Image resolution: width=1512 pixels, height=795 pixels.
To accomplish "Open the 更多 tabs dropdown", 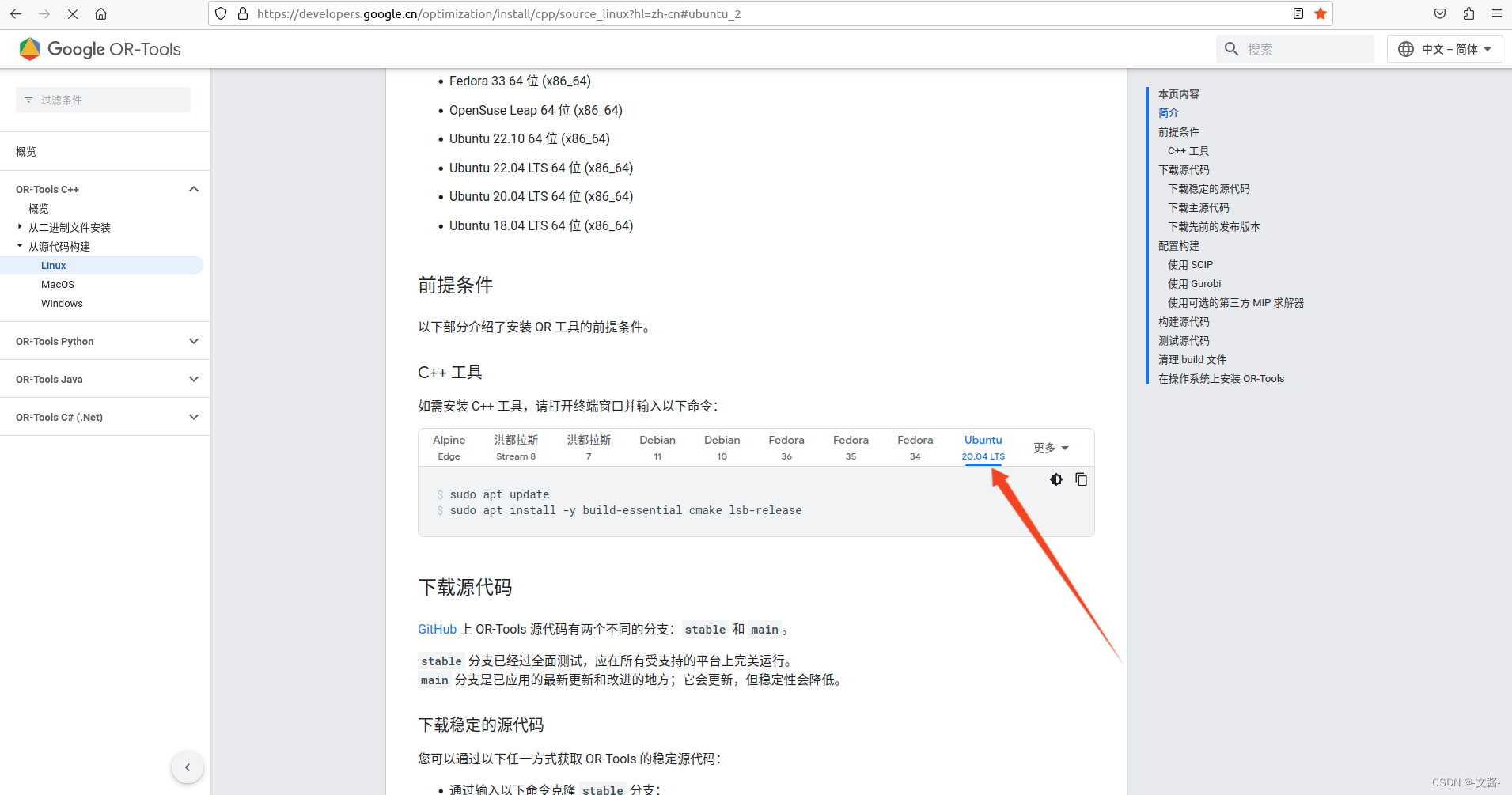I will pos(1051,448).
